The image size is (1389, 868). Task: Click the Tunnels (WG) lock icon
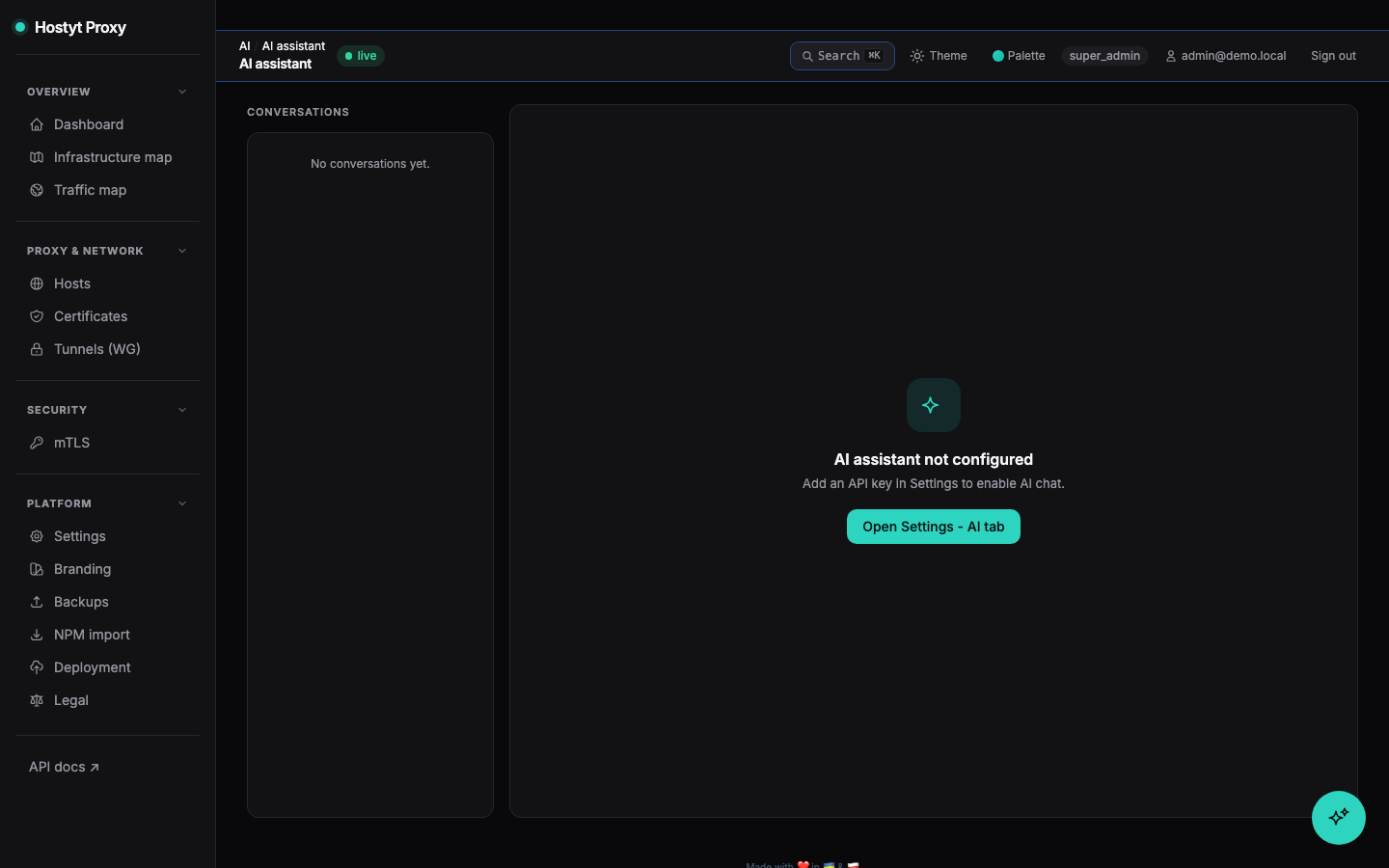[37, 349]
